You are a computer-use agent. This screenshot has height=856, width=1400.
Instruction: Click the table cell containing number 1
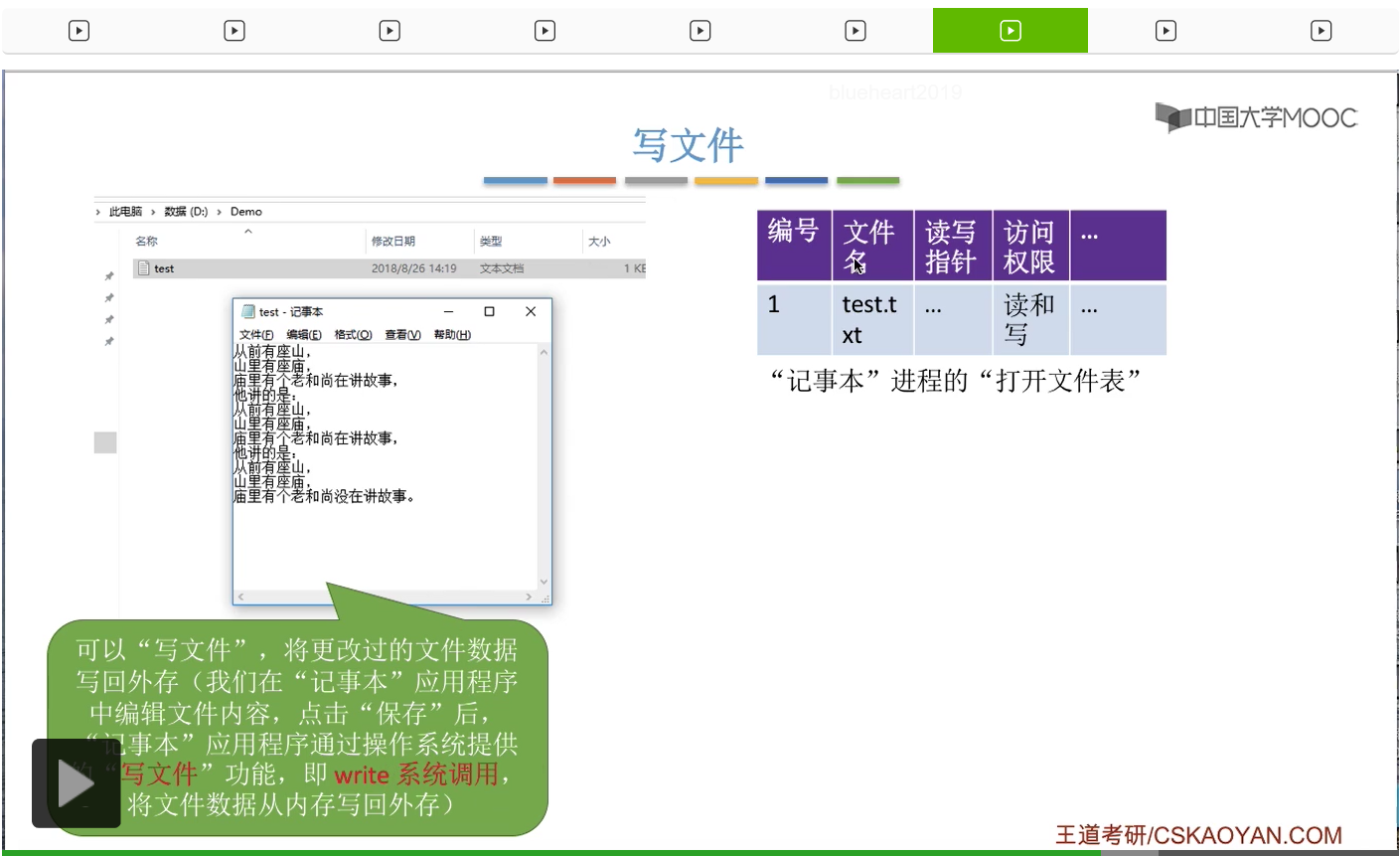pyautogui.click(x=794, y=319)
